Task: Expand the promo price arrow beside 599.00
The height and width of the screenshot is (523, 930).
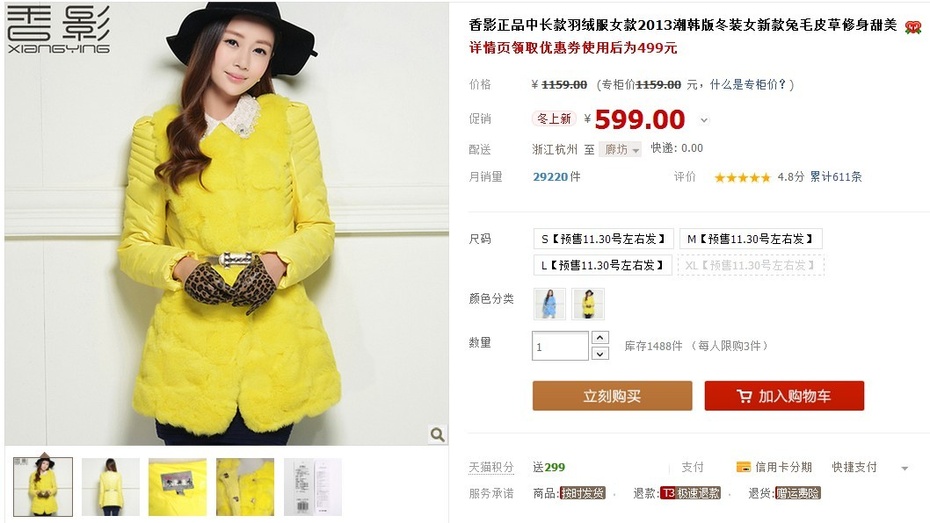Action: tap(704, 120)
